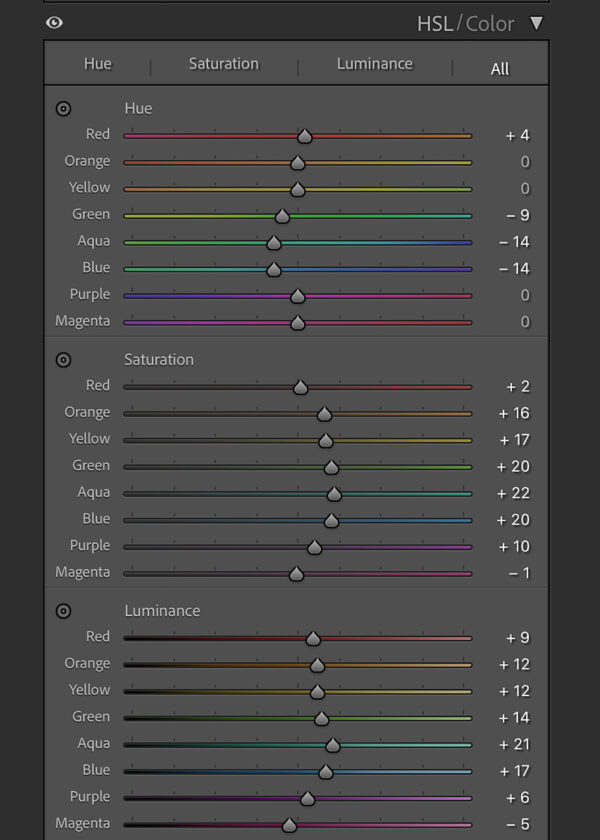The height and width of the screenshot is (840, 600).
Task: Click the Hue Yellow slider handle
Action: (x=298, y=189)
